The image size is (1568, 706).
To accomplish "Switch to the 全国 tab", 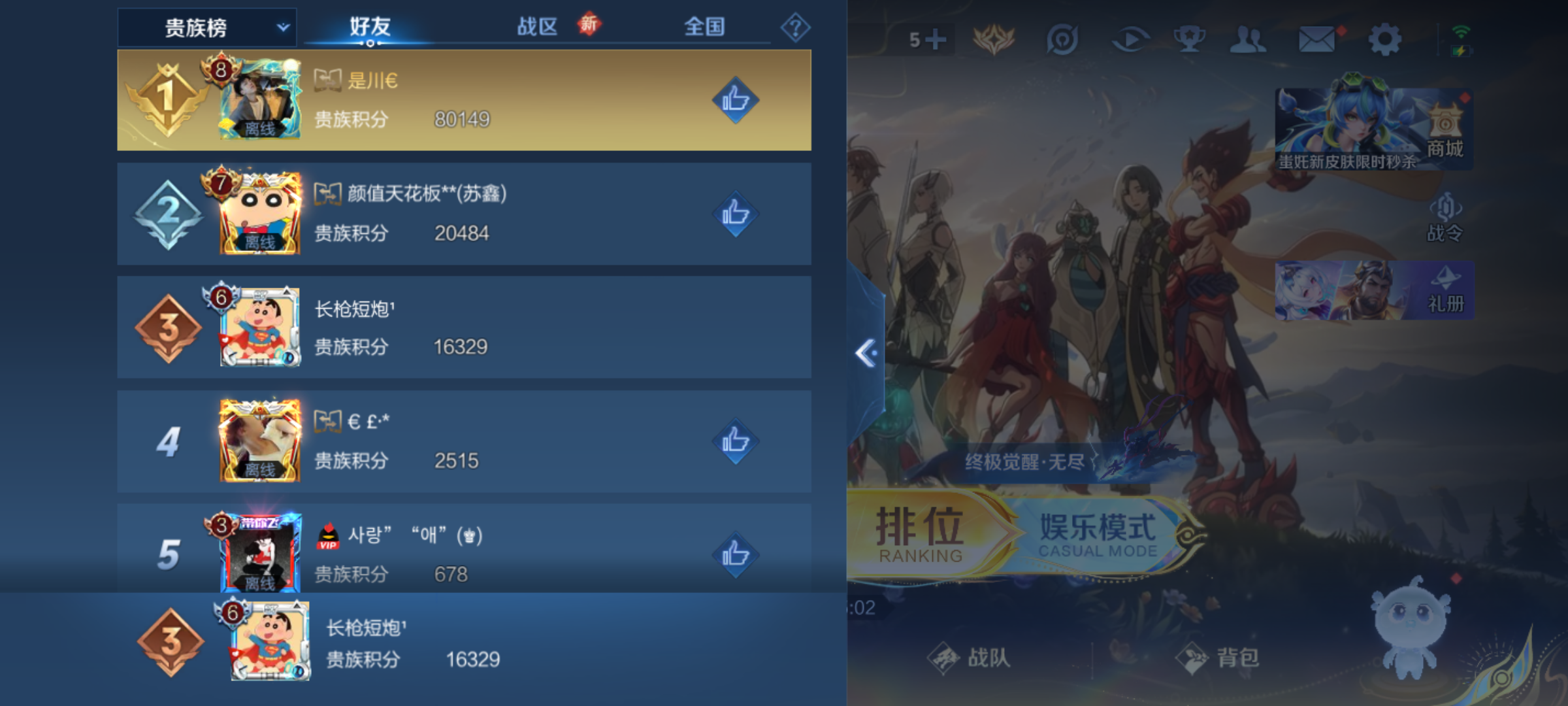I will (704, 27).
